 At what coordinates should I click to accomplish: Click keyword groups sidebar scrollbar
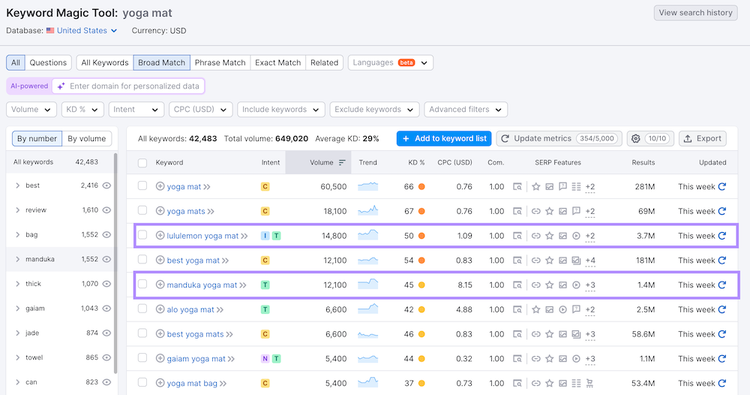[x=115, y=263]
